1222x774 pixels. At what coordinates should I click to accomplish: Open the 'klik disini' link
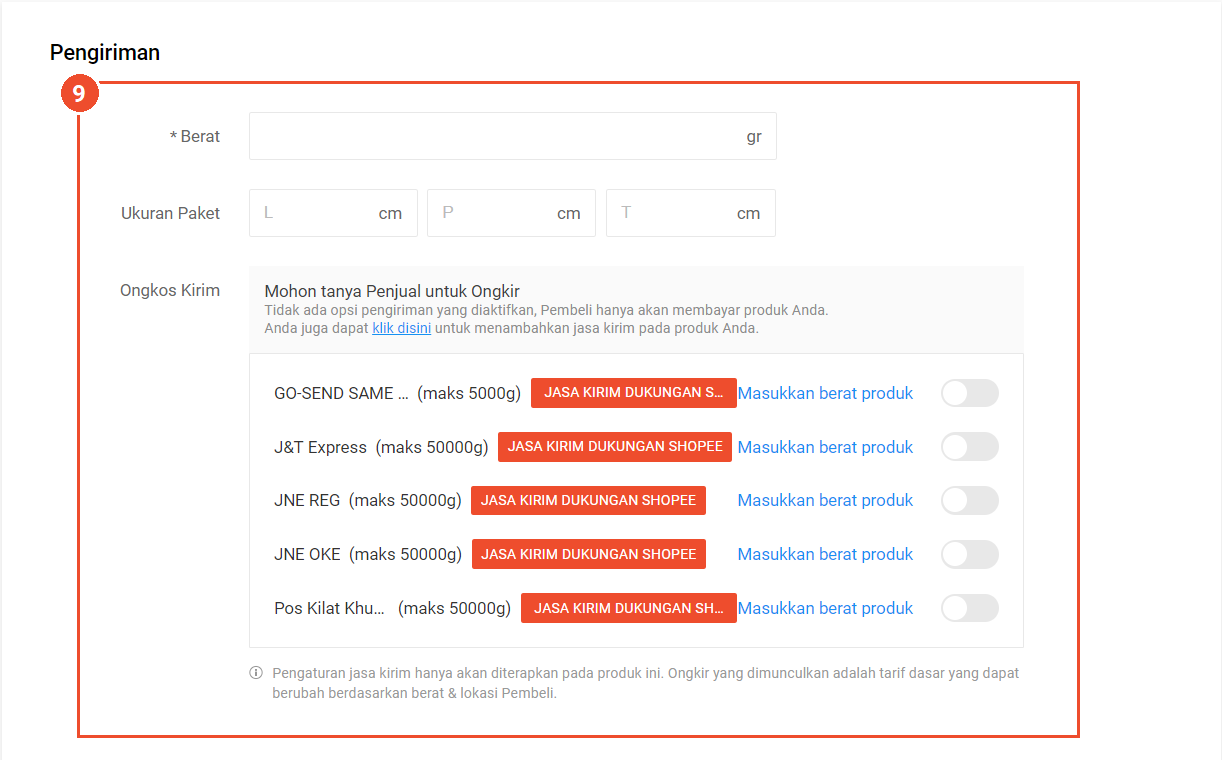[x=401, y=328]
